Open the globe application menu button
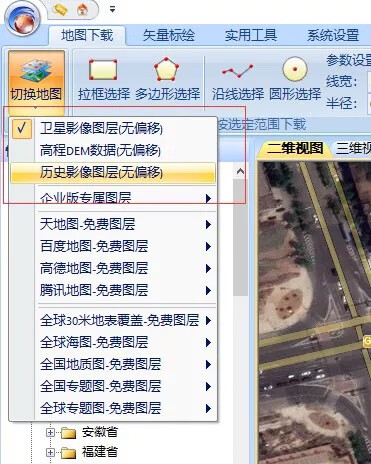This screenshot has width=371, height=464. pyautogui.click(x=23, y=19)
